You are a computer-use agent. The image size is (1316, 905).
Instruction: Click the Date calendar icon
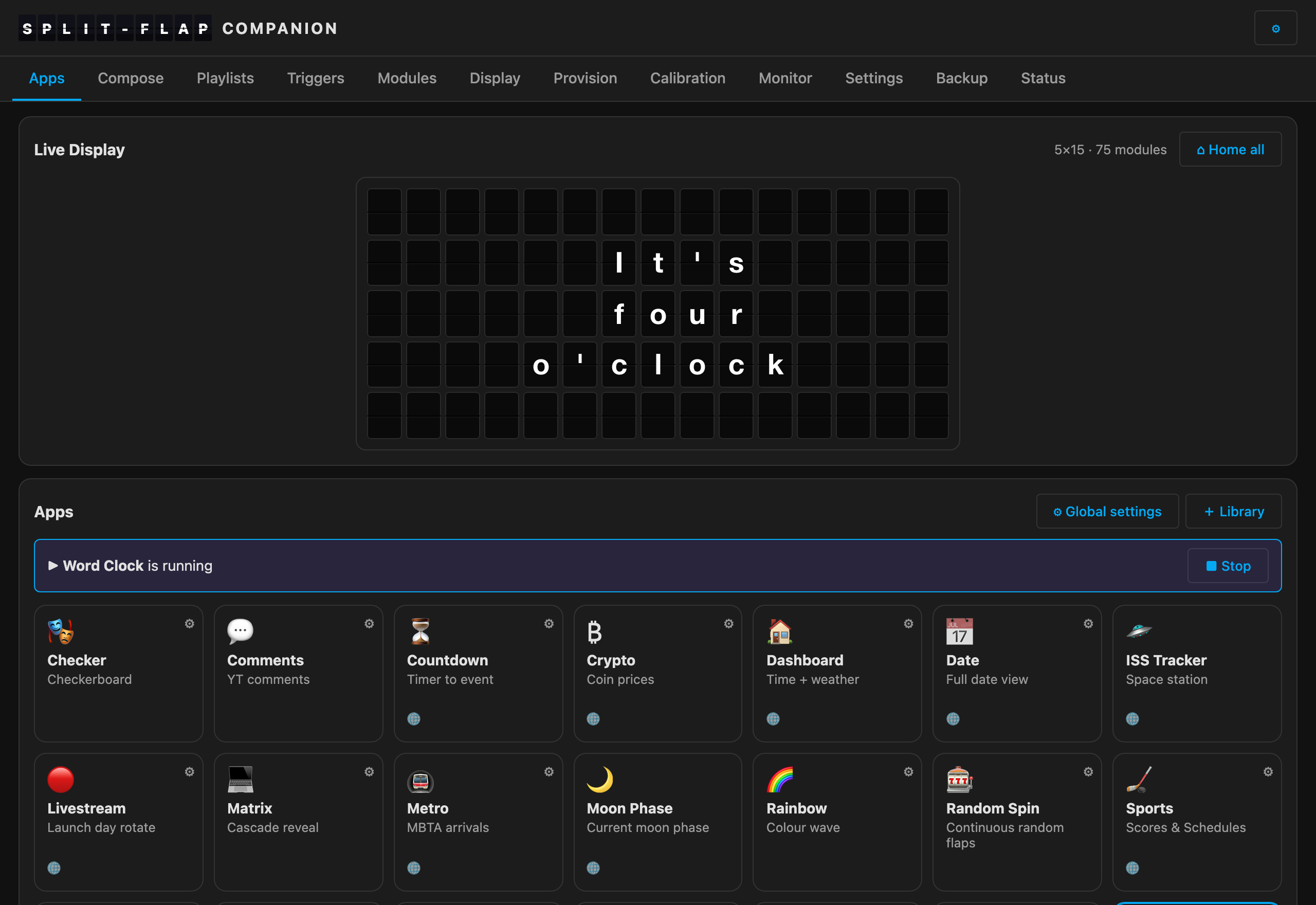click(959, 631)
